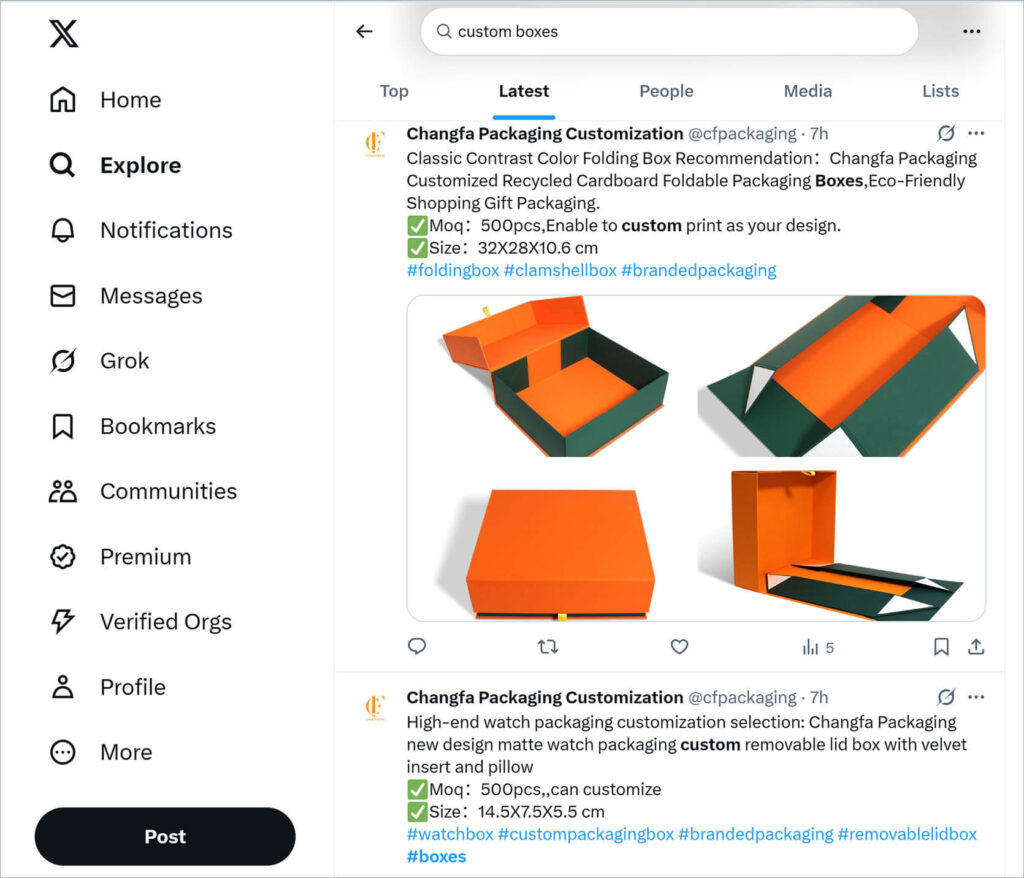The height and width of the screenshot is (878, 1024).
Task: Click Grok icon on first post
Action: click(946, 133)
